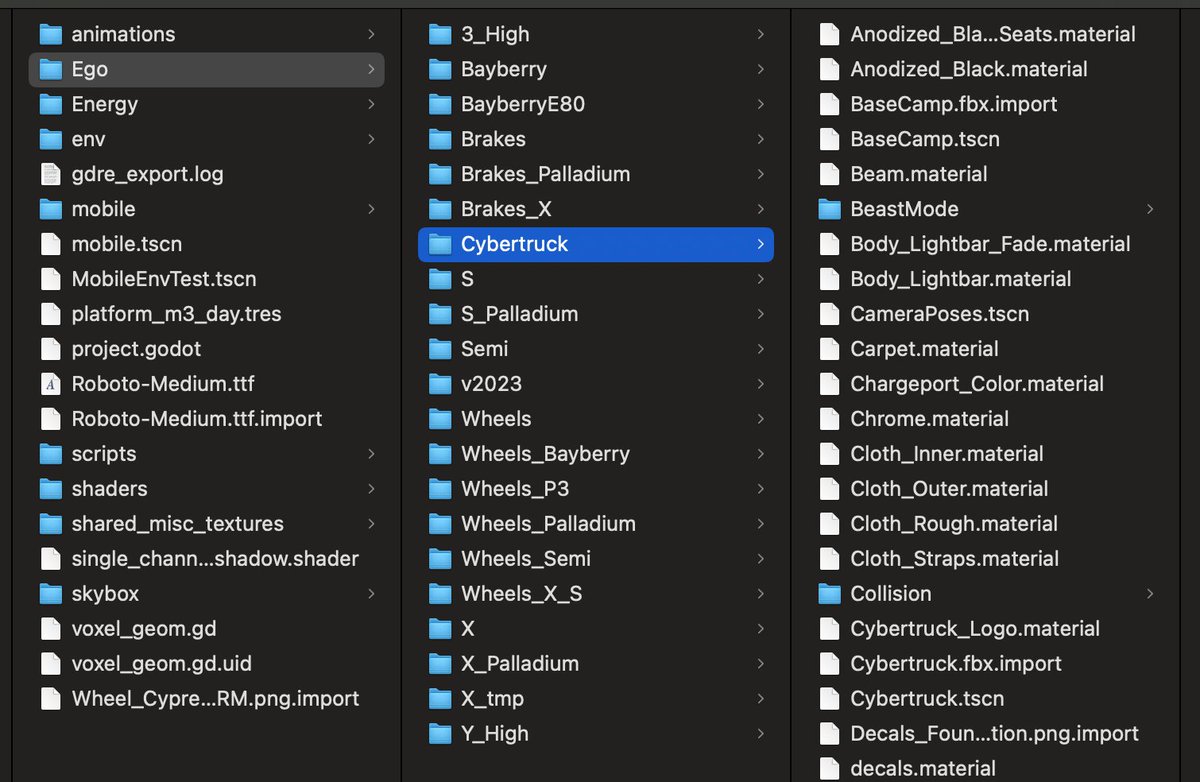Click the Y_High folder icon
The image size is (1200, 782).
click(440, 734)
